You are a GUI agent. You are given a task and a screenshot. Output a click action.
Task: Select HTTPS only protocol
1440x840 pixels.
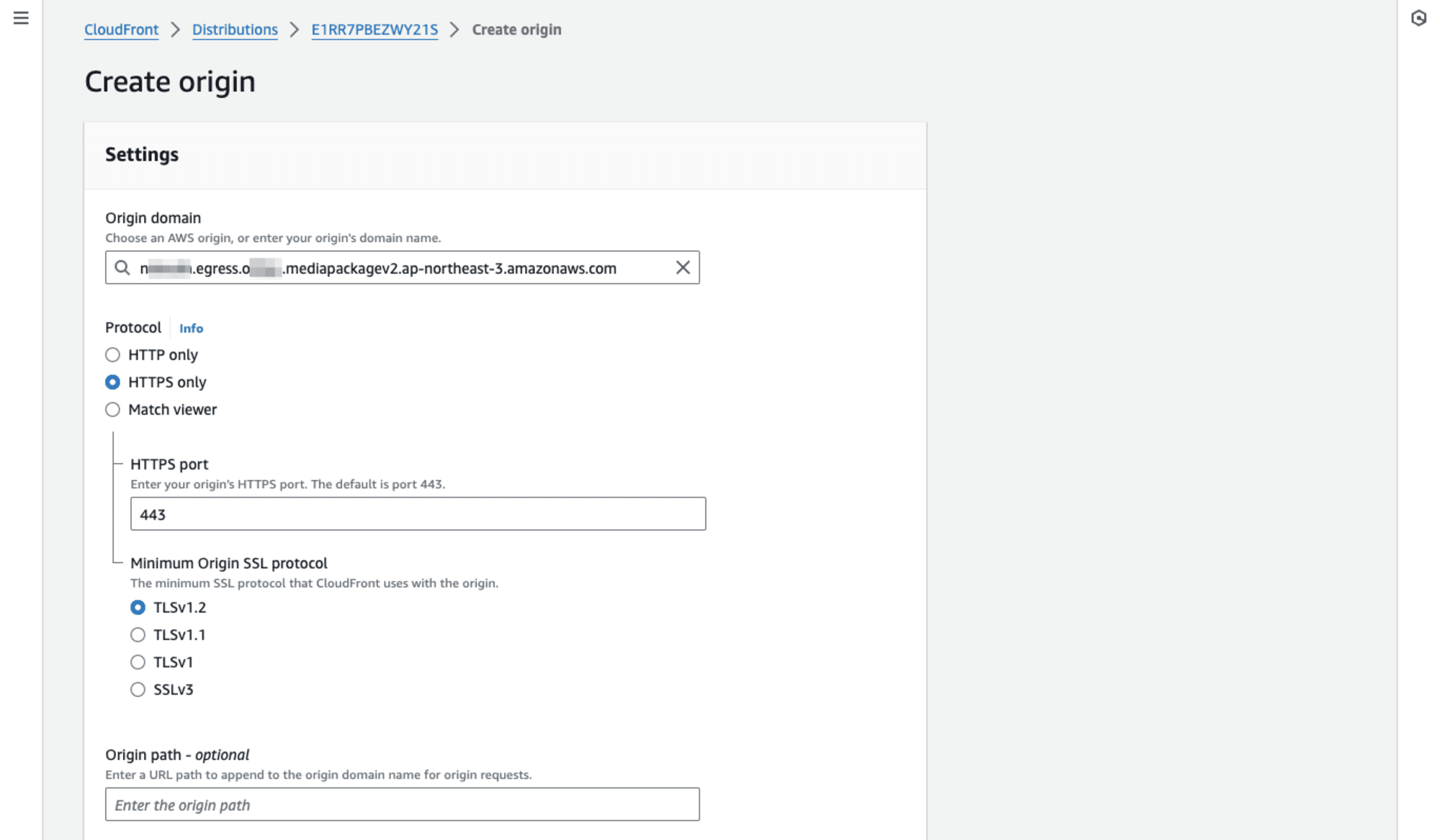pyautogui.click(x=112, y=382)
